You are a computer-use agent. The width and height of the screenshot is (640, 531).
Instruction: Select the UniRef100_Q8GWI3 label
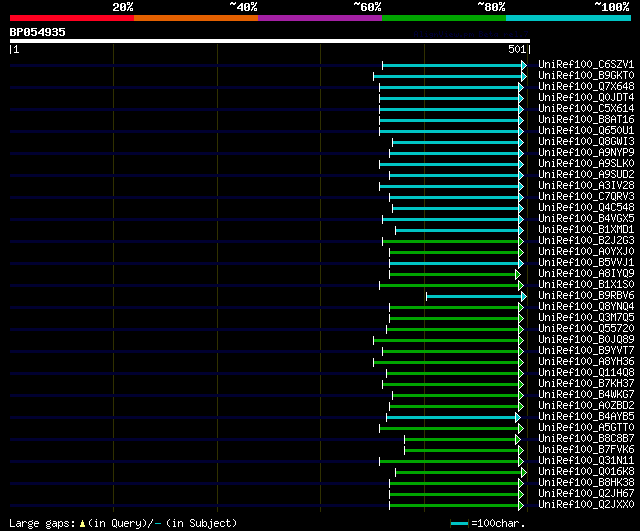[586, 142]
